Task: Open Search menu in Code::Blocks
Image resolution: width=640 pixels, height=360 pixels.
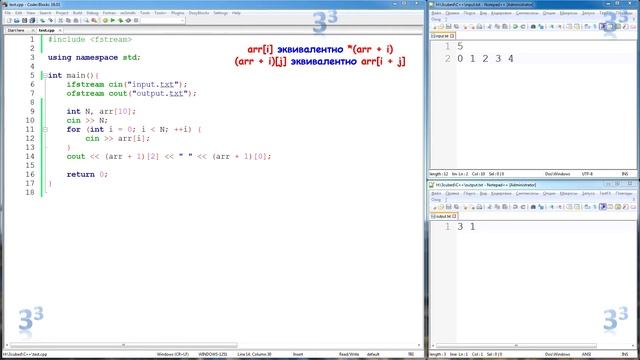Action: pos(46,13)
